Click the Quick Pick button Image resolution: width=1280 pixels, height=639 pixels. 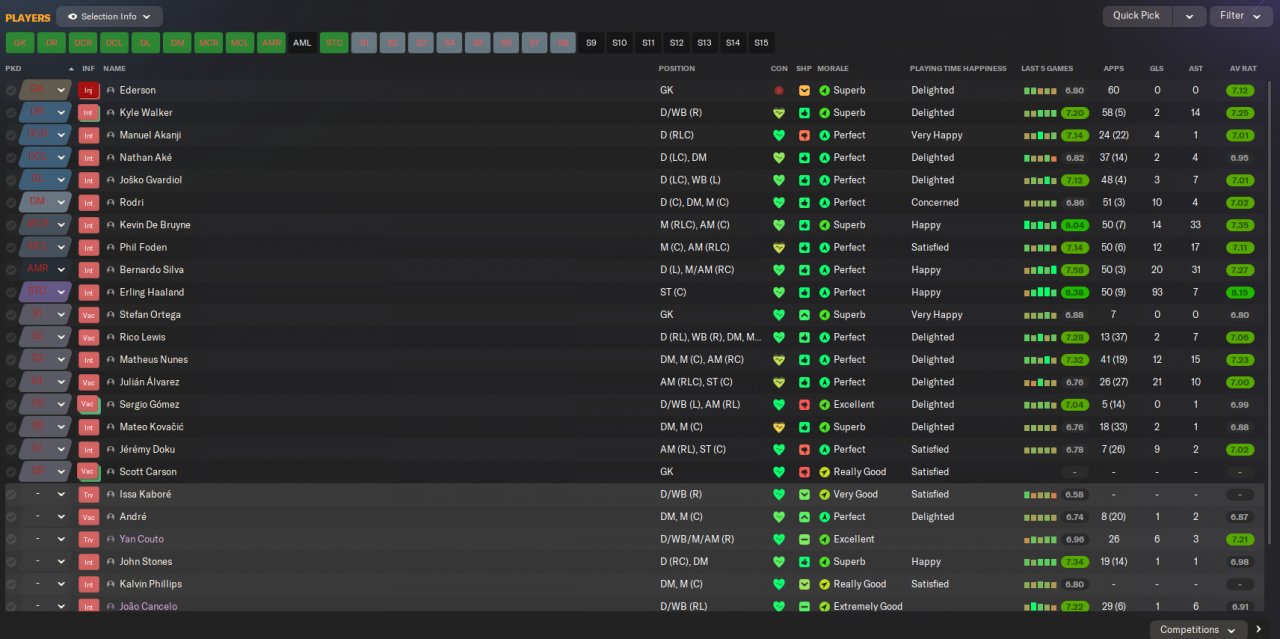pos(1137,16)
